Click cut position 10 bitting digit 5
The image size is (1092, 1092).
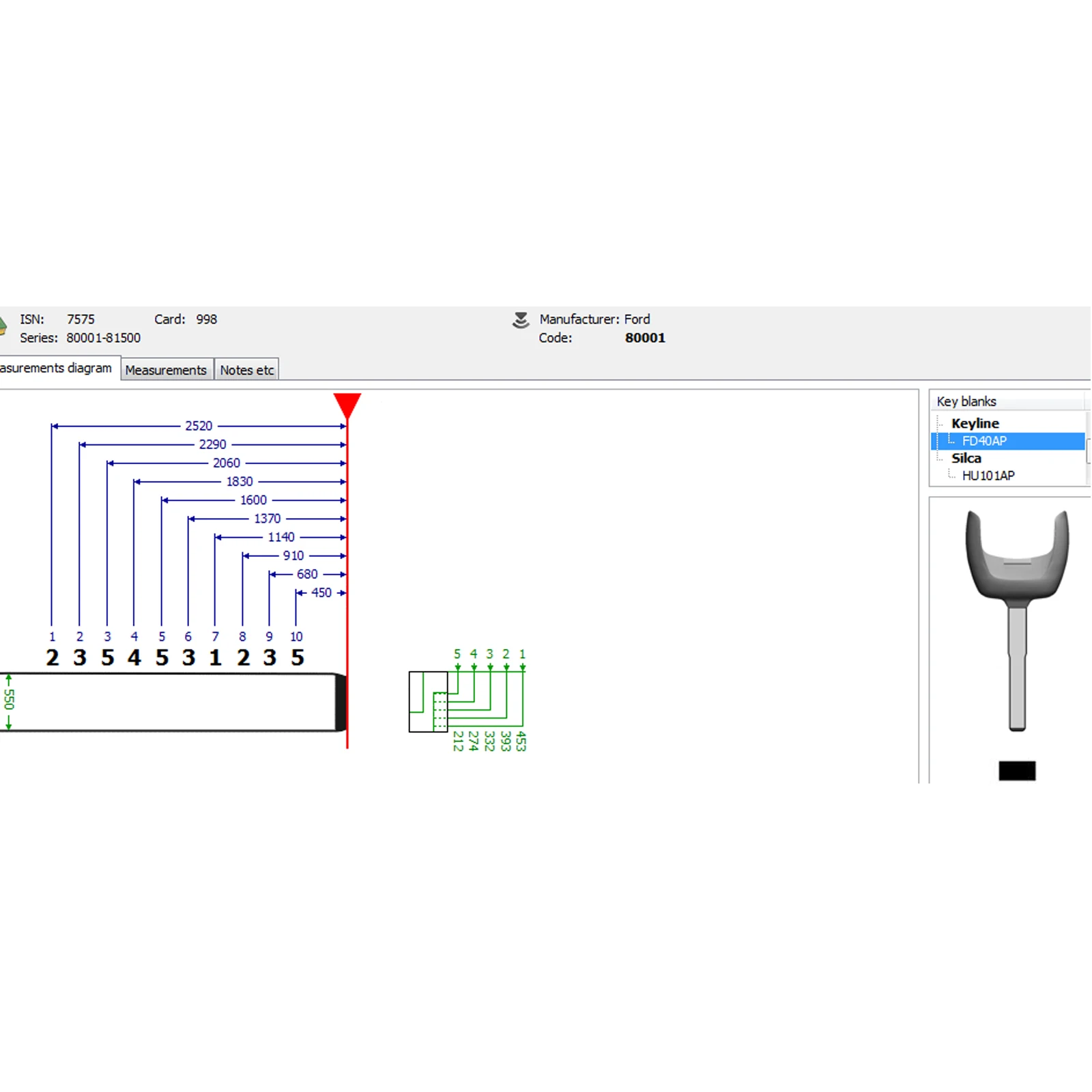tap(298, 658)
